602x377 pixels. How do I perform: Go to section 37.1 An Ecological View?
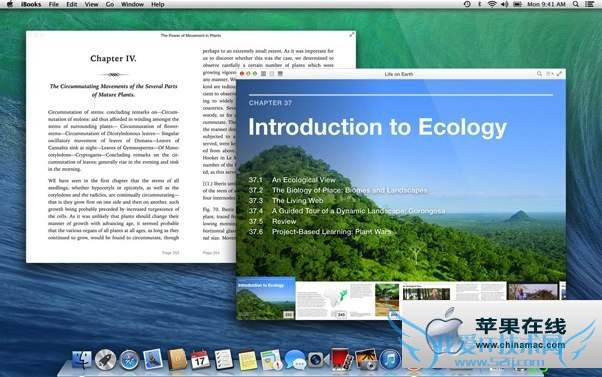(292, 180)
